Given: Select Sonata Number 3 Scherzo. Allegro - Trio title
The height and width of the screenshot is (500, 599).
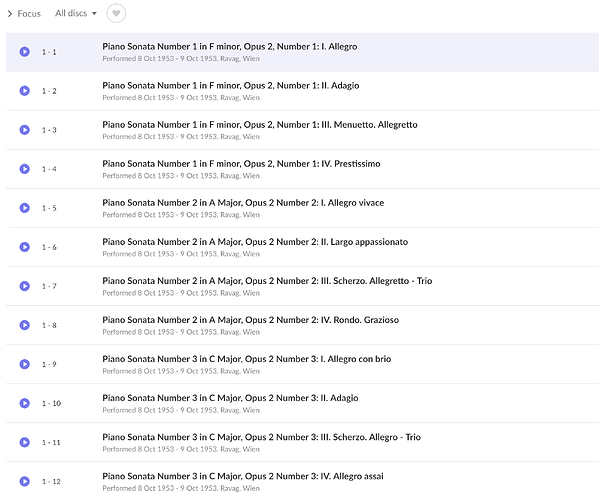Looking at the screenshot, I should click(261, 437).
